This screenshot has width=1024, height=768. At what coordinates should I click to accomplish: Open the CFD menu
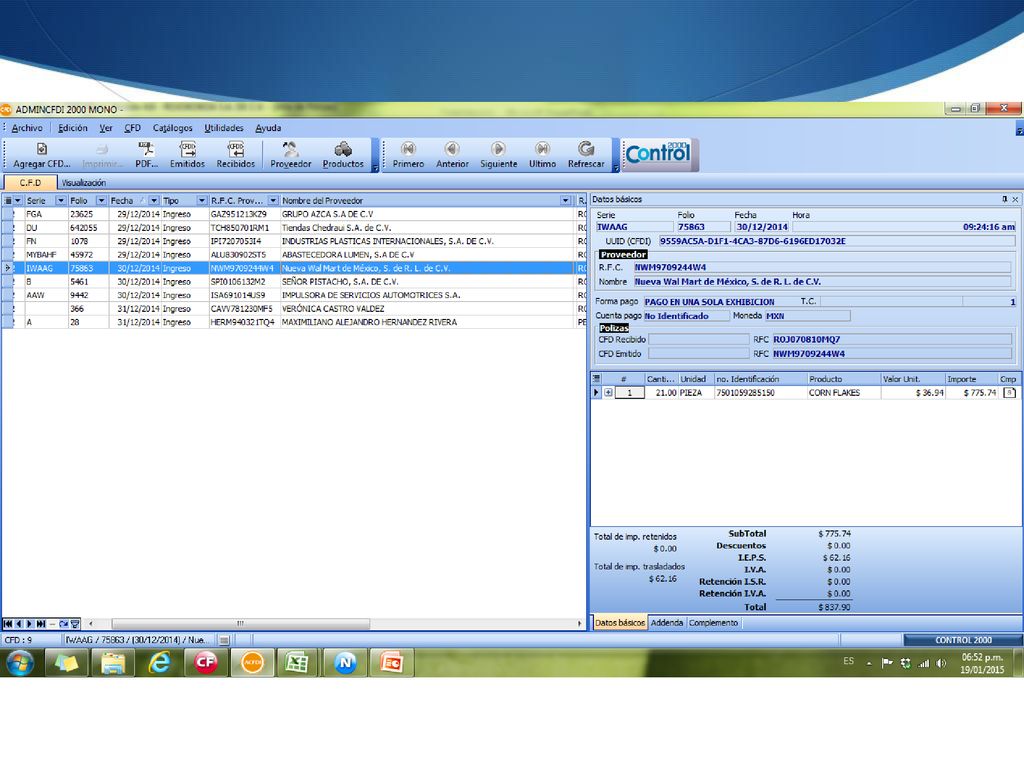click(133, 128)
